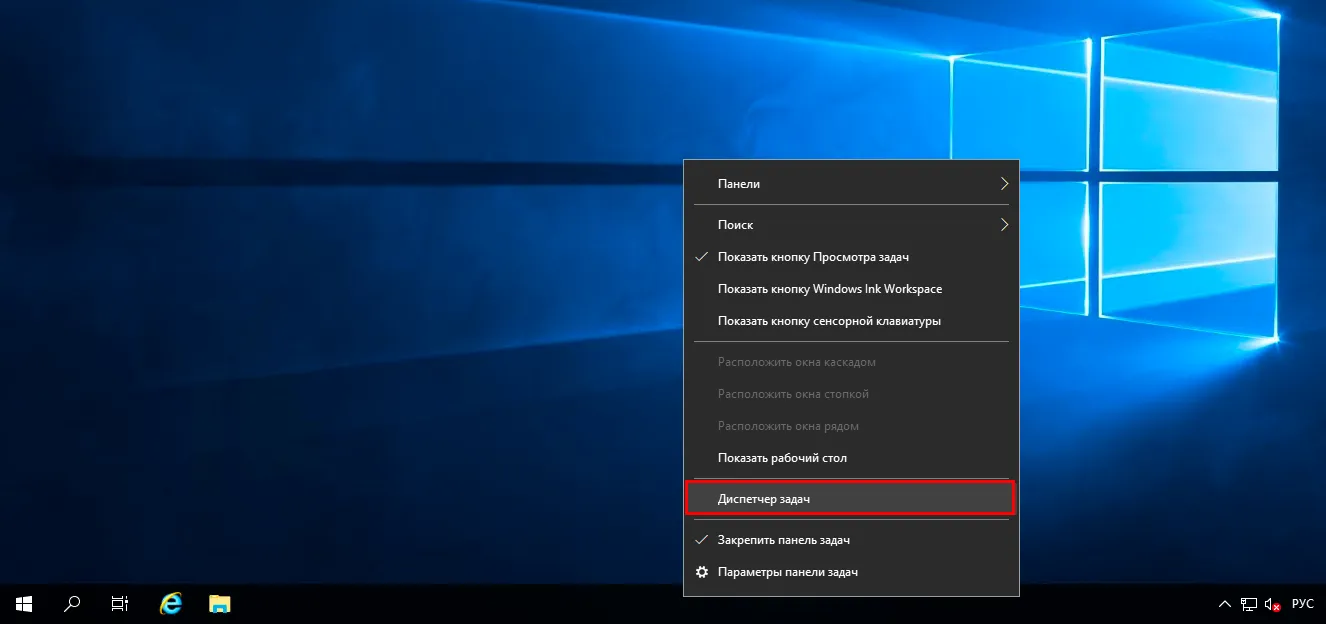Enable Показать кнопку Windows Ink Workspace
The image size is (1326, 624).
(x=829, y=289)
